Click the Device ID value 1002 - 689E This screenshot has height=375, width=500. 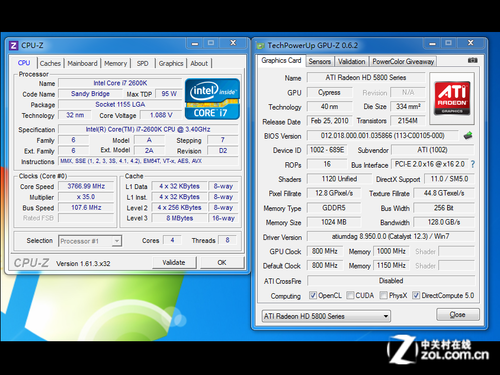point(327,150)
